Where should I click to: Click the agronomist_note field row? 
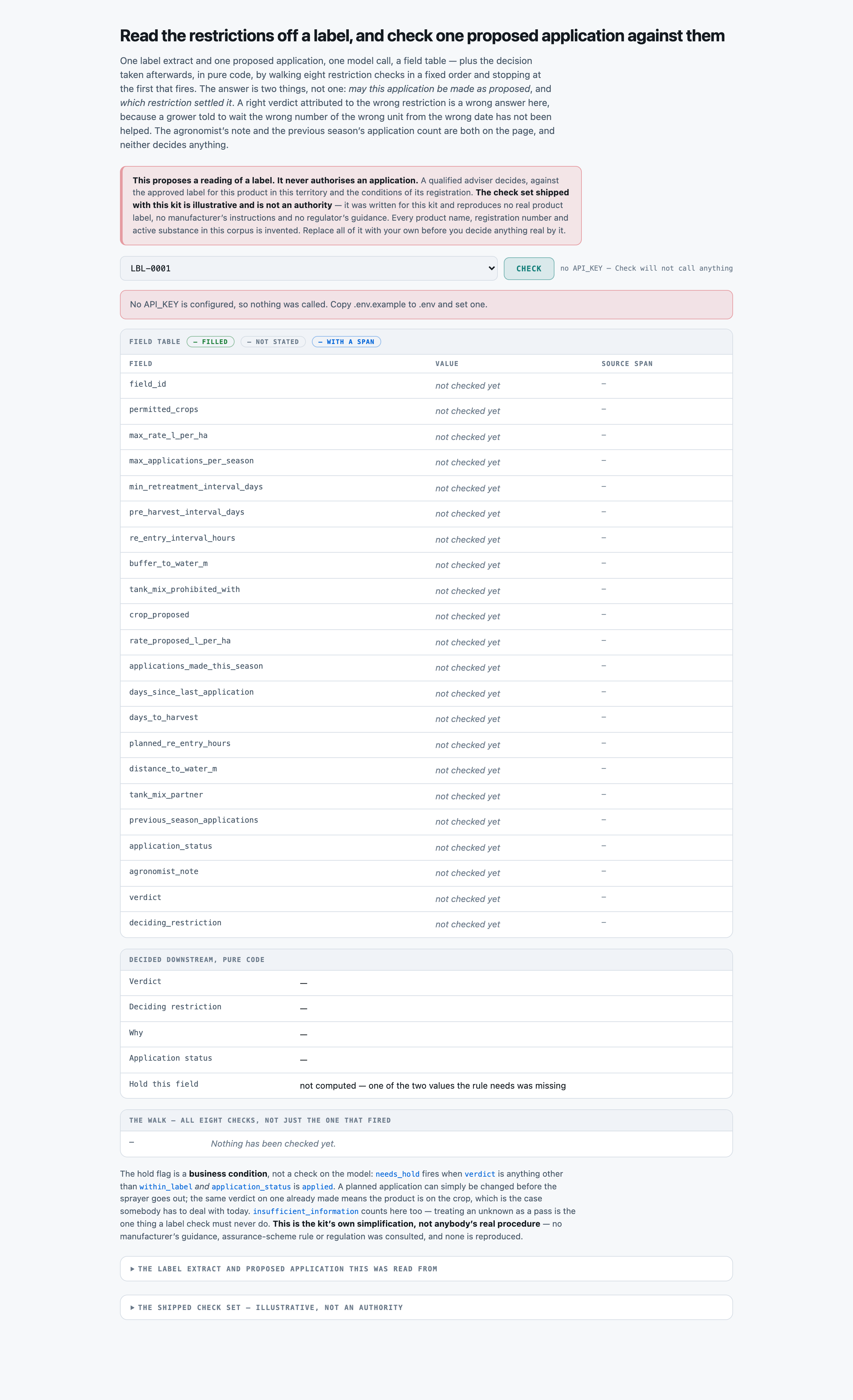[426, 873]
